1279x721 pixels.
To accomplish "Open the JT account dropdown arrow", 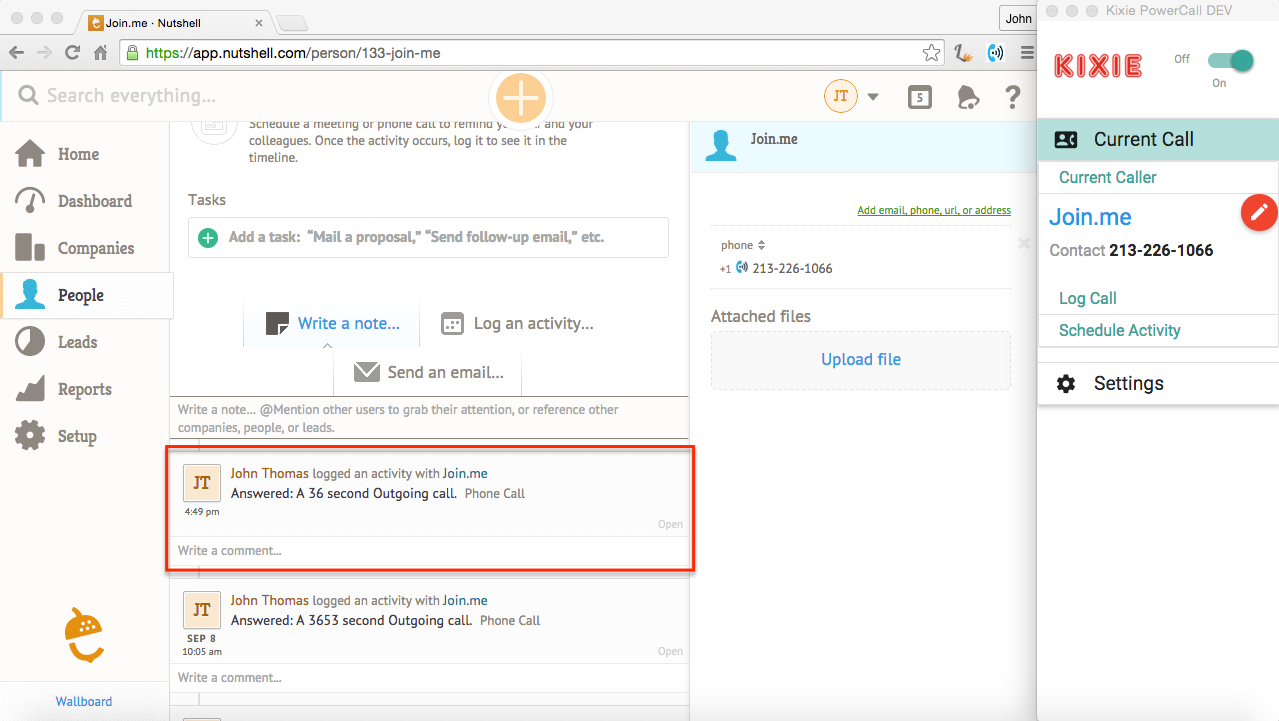I will pos(871,96).
